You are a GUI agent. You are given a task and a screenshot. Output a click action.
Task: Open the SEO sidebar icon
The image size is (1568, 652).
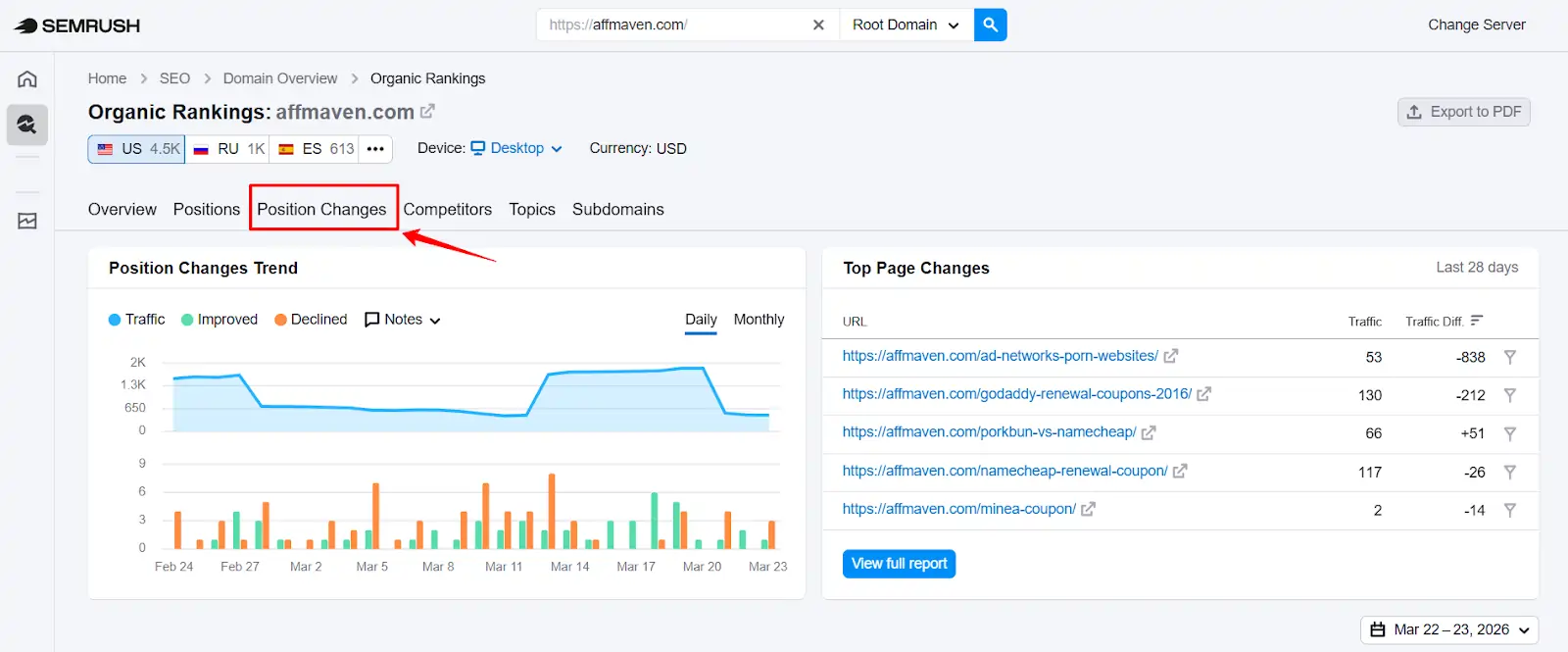point(27,125)
